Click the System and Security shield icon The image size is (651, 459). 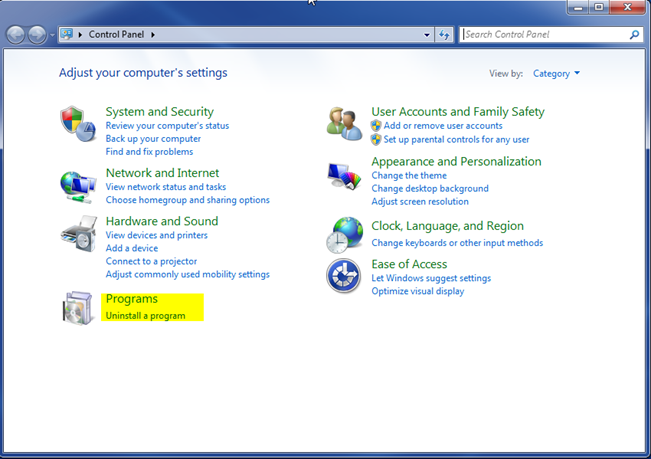coord(78,124)
